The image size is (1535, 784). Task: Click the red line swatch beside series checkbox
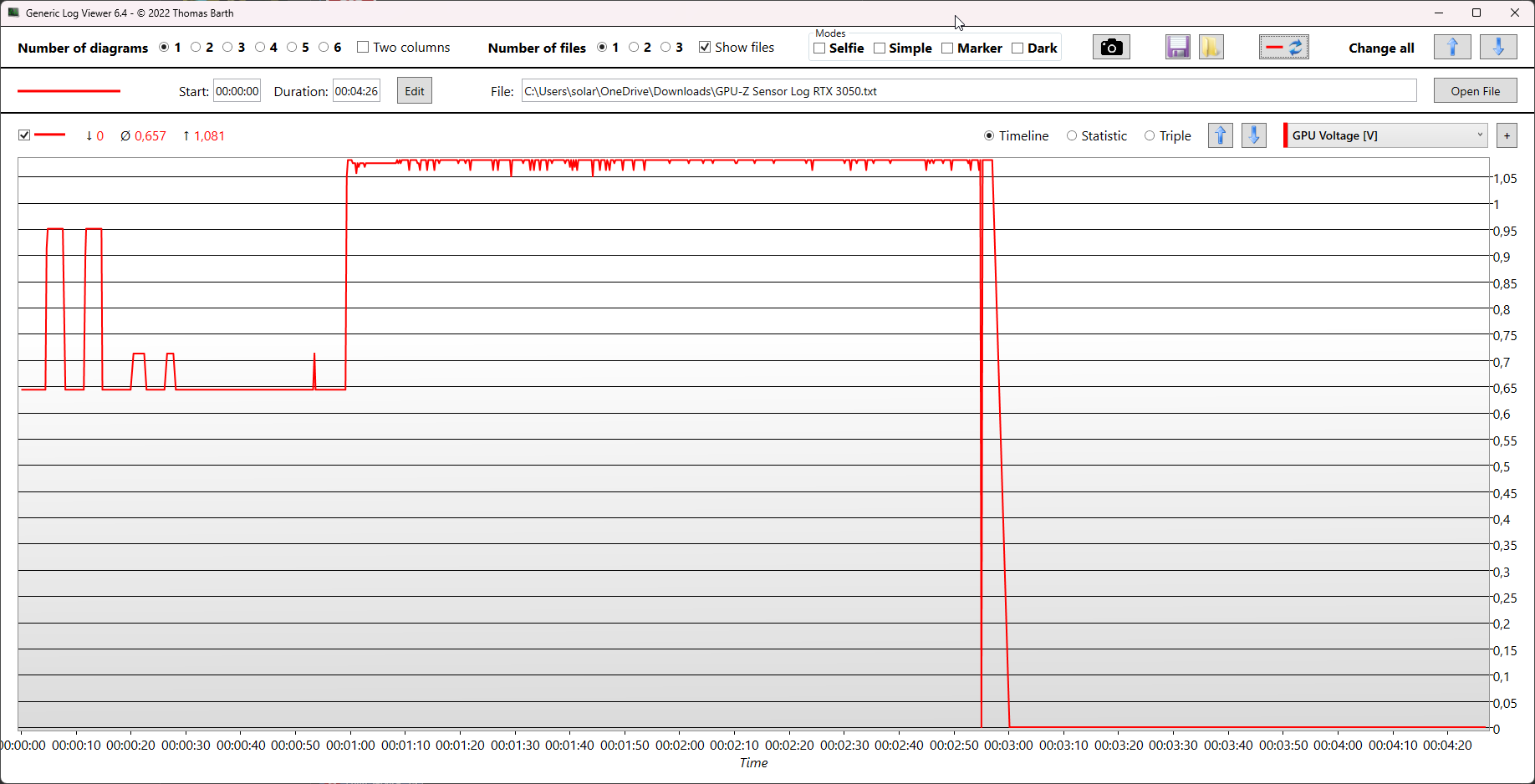[x=50, y=135]
